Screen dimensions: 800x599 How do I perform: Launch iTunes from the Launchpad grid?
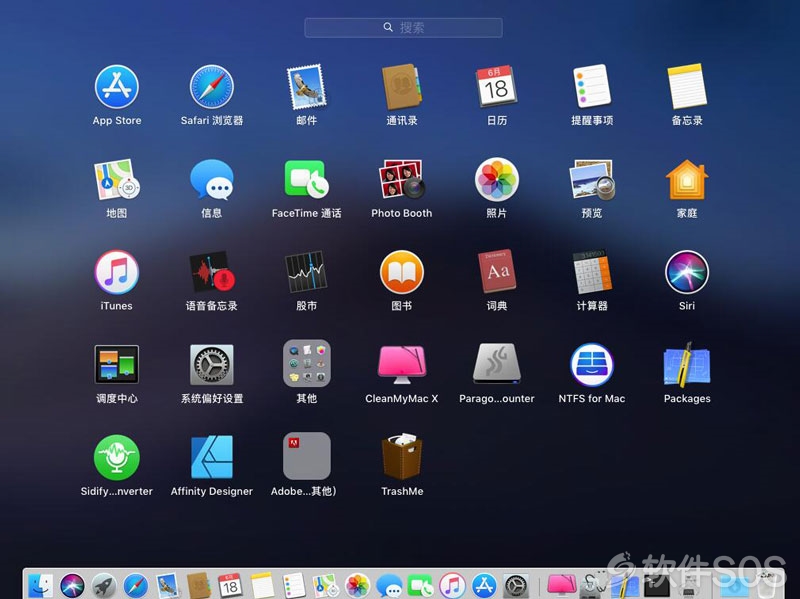tap(117, 272)
